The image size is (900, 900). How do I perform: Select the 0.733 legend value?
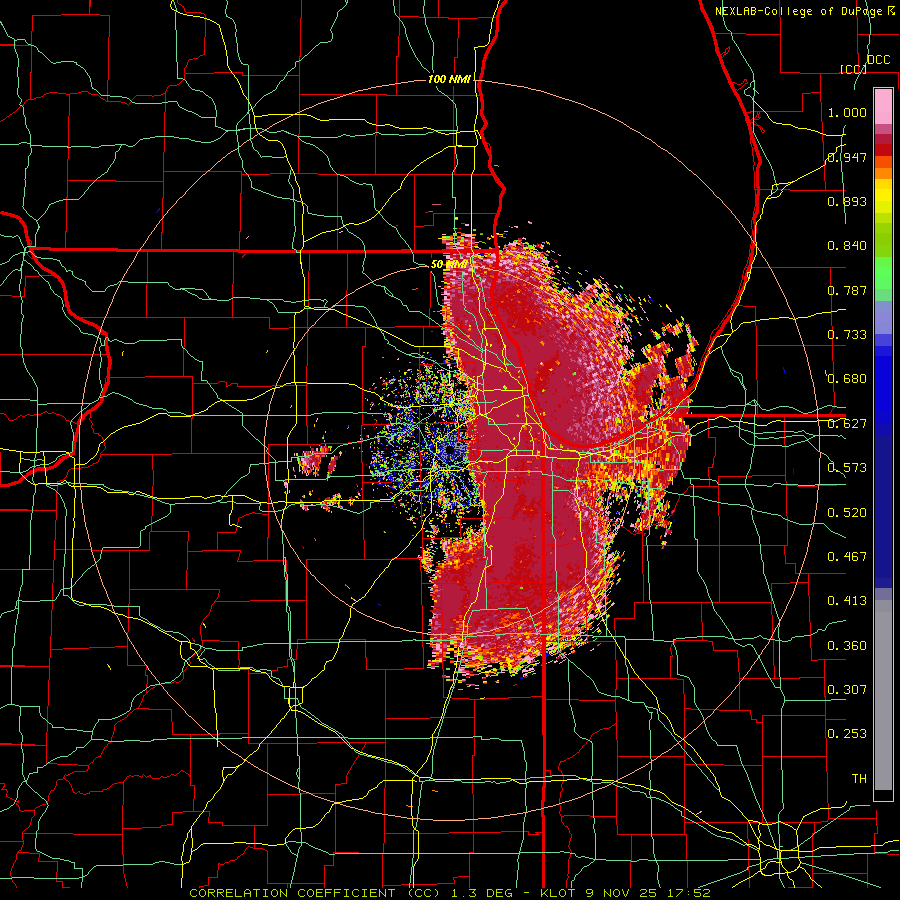[847, 334]
